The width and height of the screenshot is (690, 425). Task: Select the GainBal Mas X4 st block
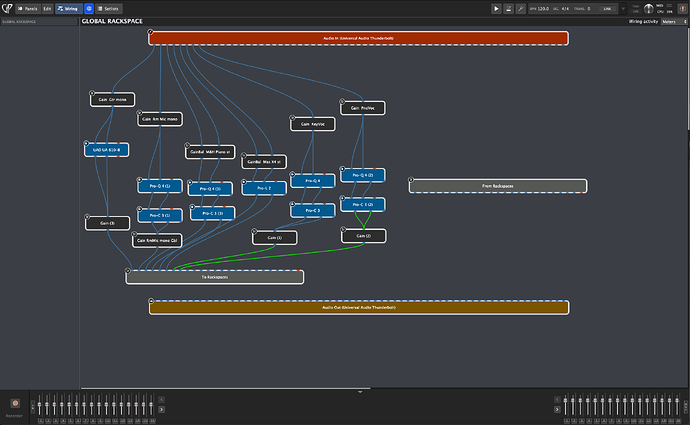264,162
